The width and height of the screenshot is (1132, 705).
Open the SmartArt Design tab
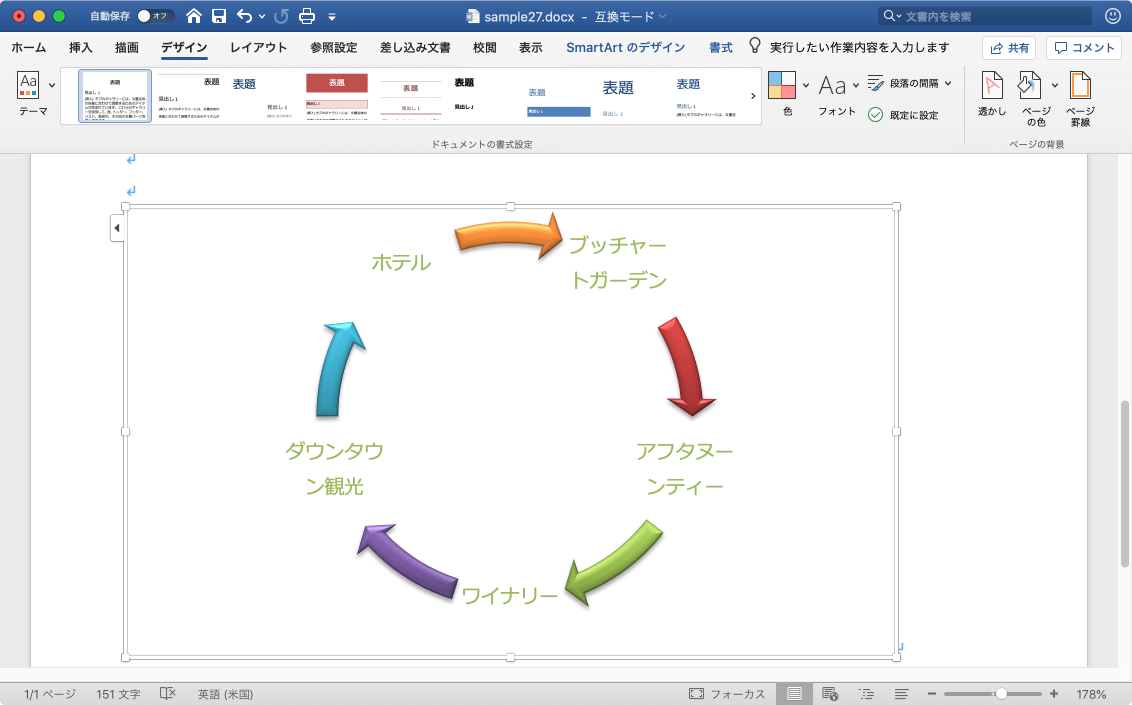point(625,48)
